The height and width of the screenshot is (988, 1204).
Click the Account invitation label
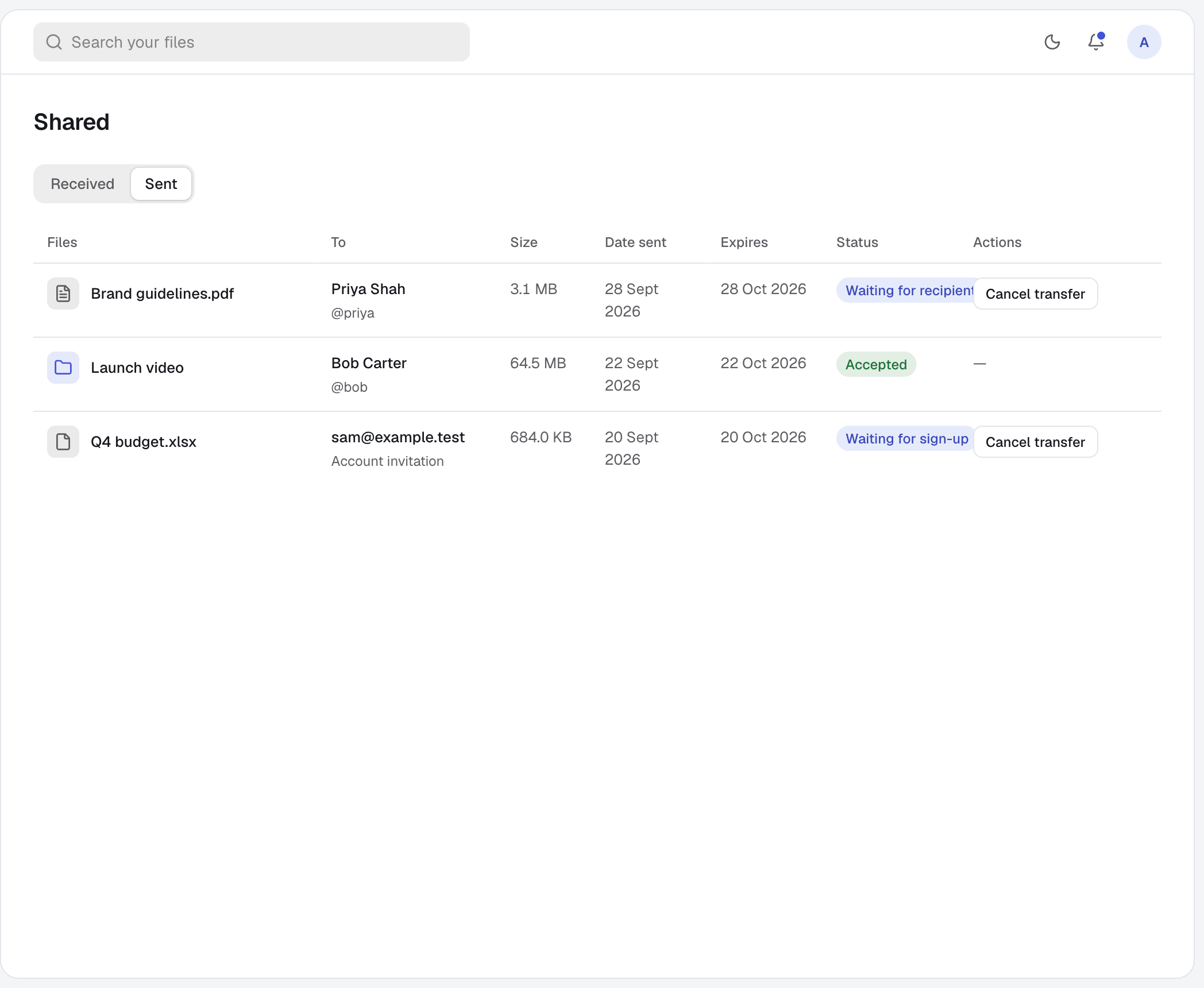click(388, 461)
